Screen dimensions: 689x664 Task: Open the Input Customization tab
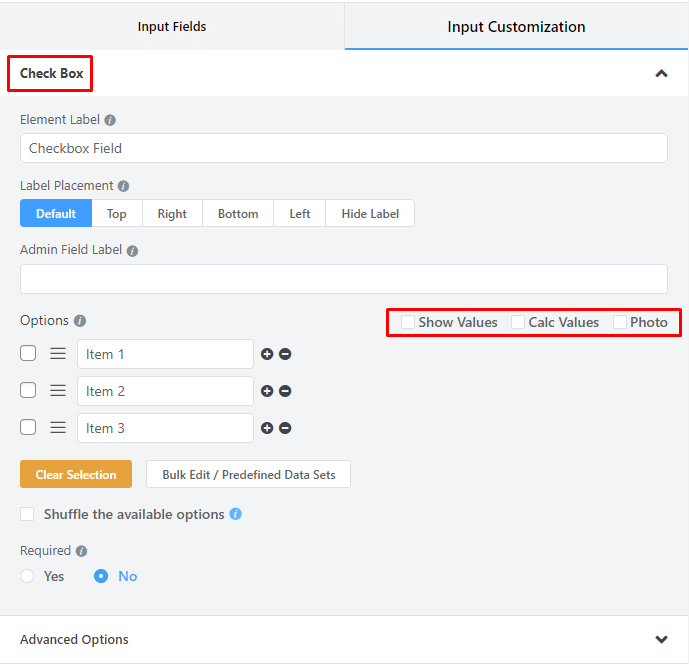[516, 26]
